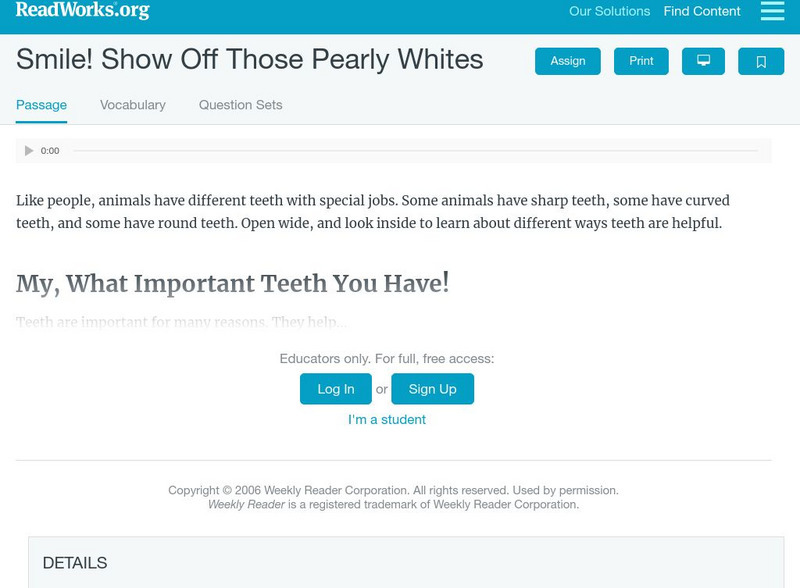Click the projector display icon button

click(703, 61)
